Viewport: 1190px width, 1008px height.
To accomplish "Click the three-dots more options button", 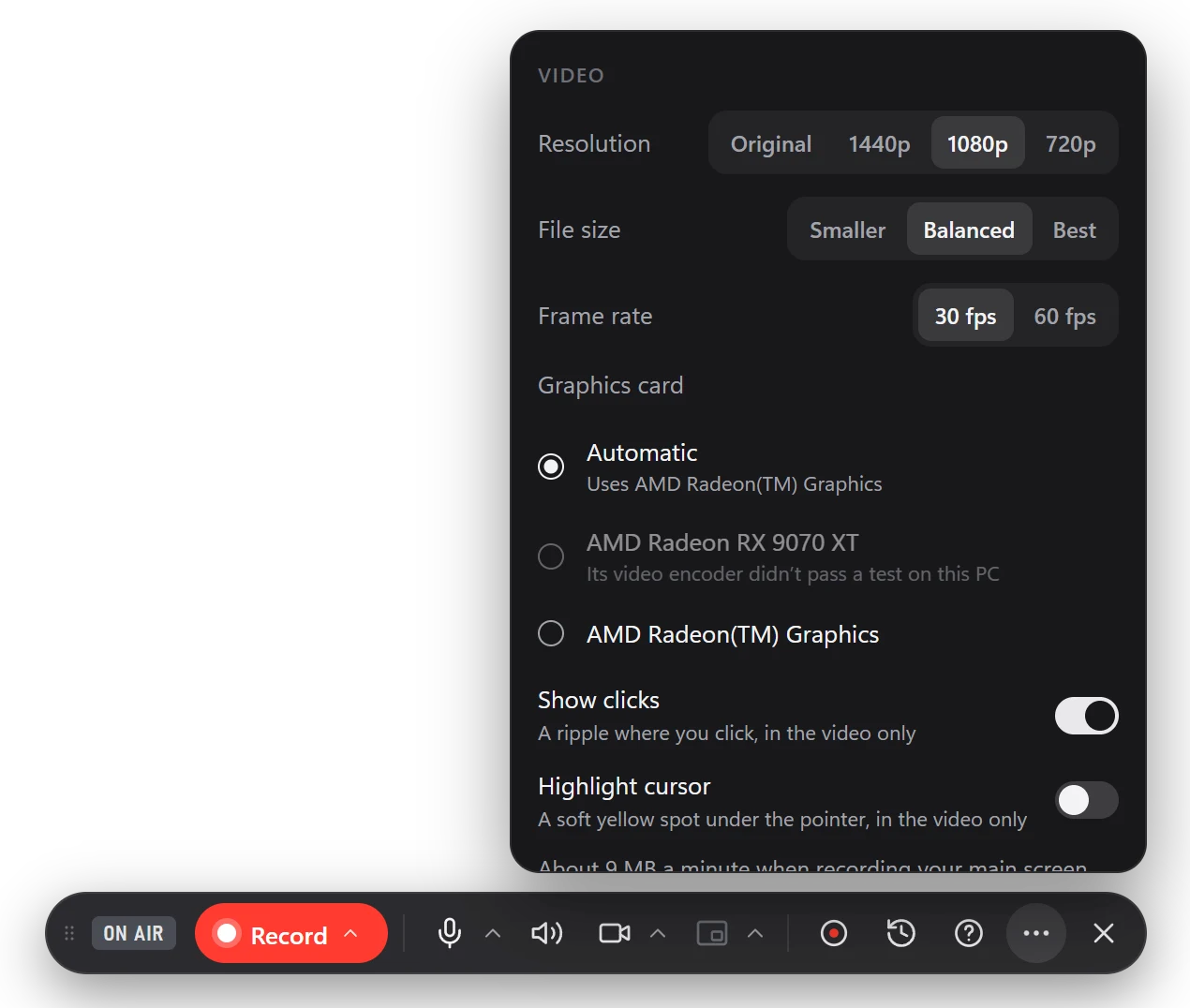I will click(x=1036, y=933).
